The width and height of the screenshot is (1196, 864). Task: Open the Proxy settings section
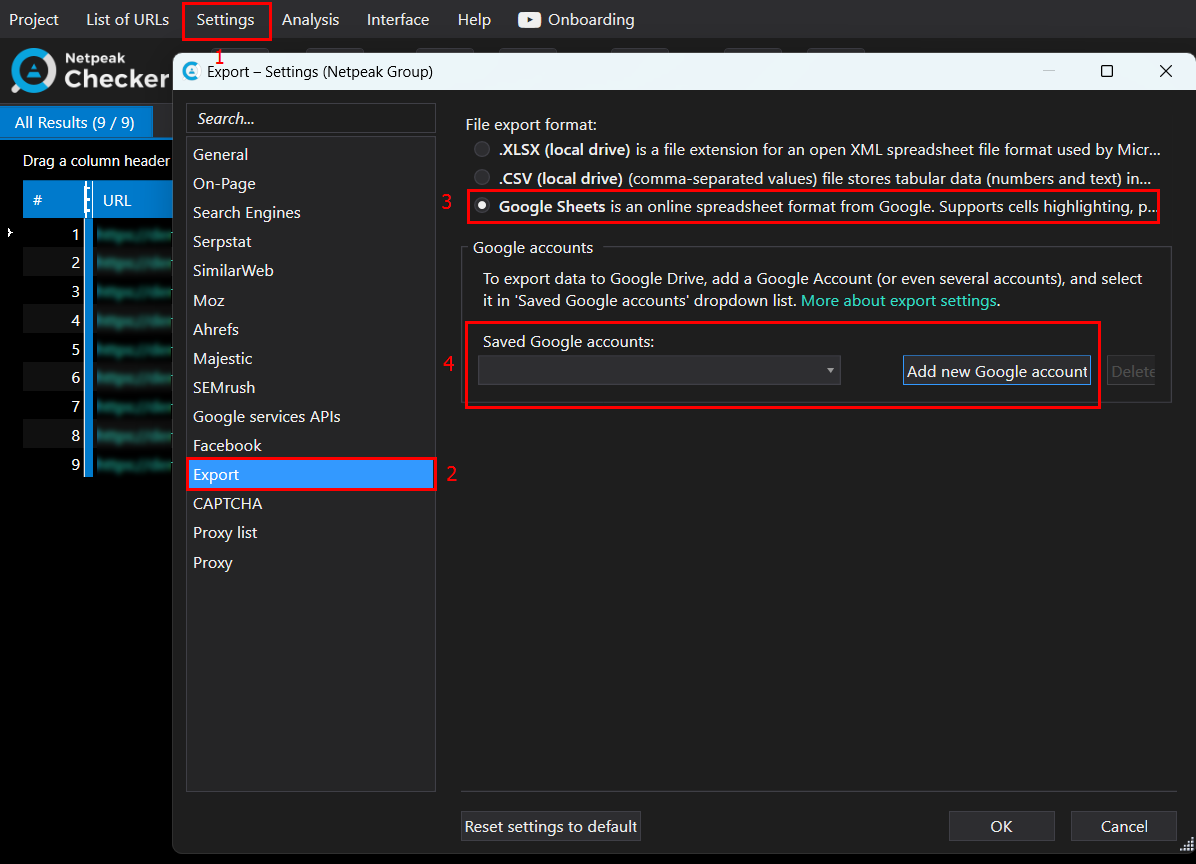311,563
